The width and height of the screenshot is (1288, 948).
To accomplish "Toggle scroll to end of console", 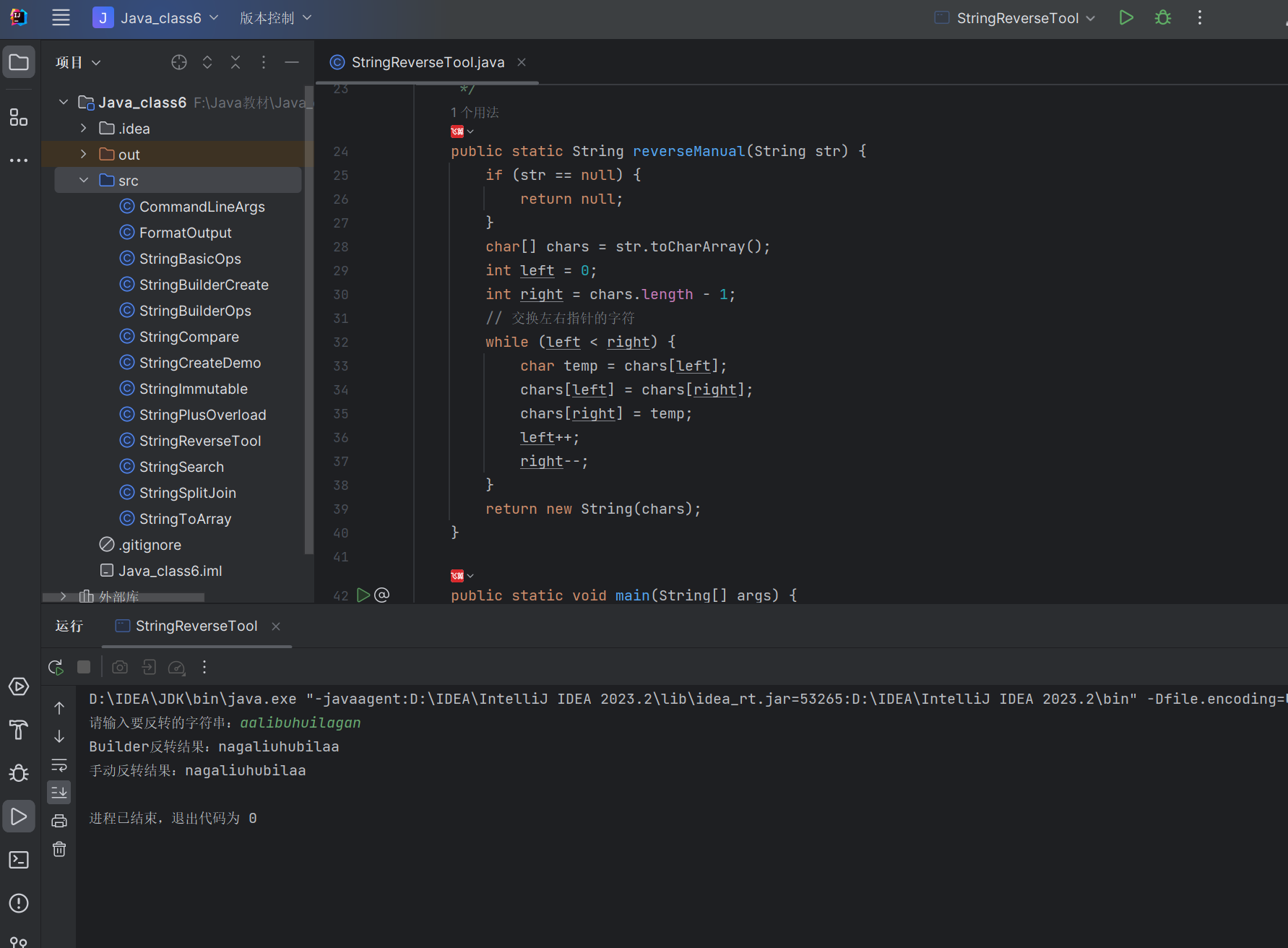I will [59, 792].
